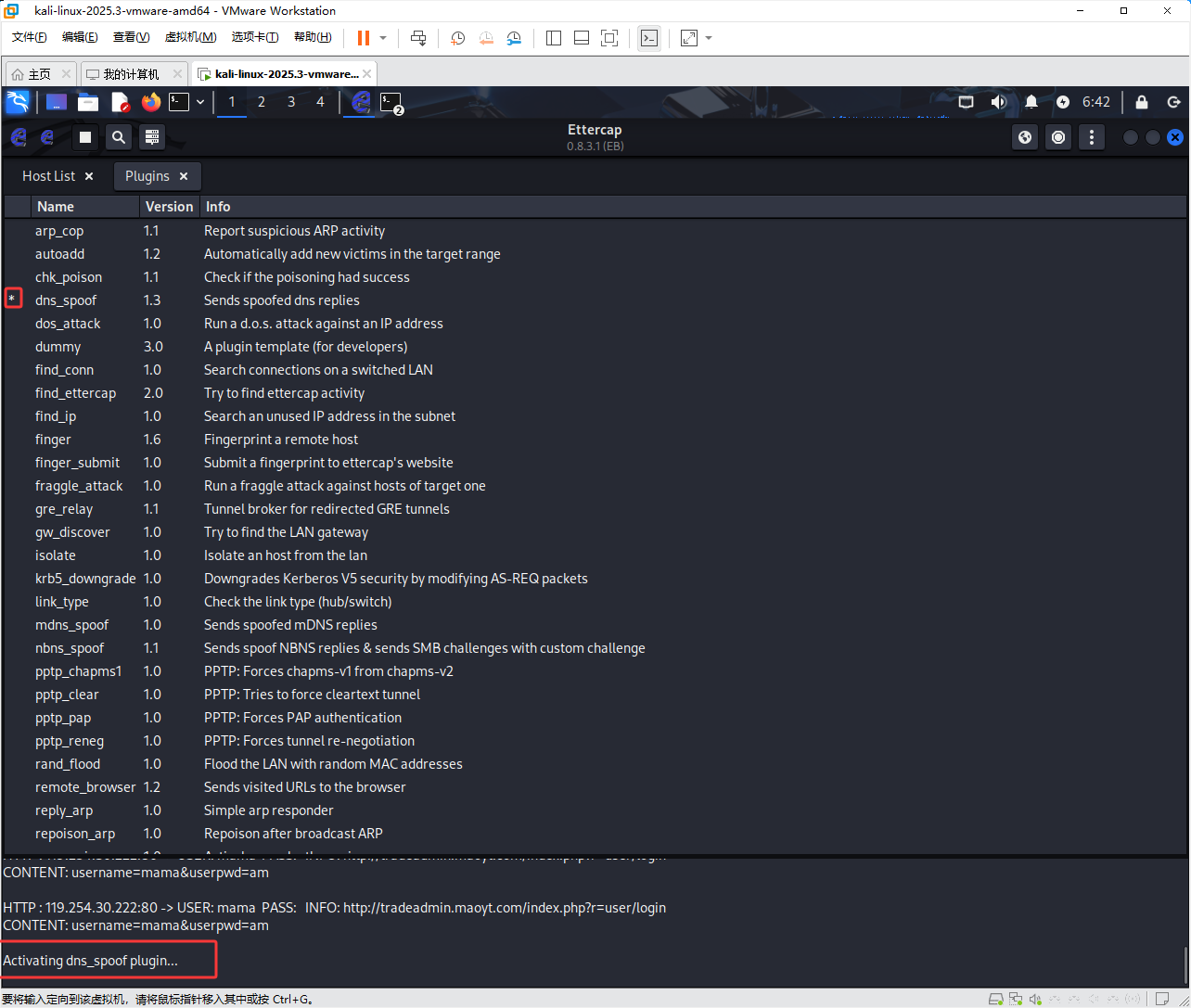Click the octagon stop MITM icon
Screen dimensions: 1191x1008
coord(1058,137)
